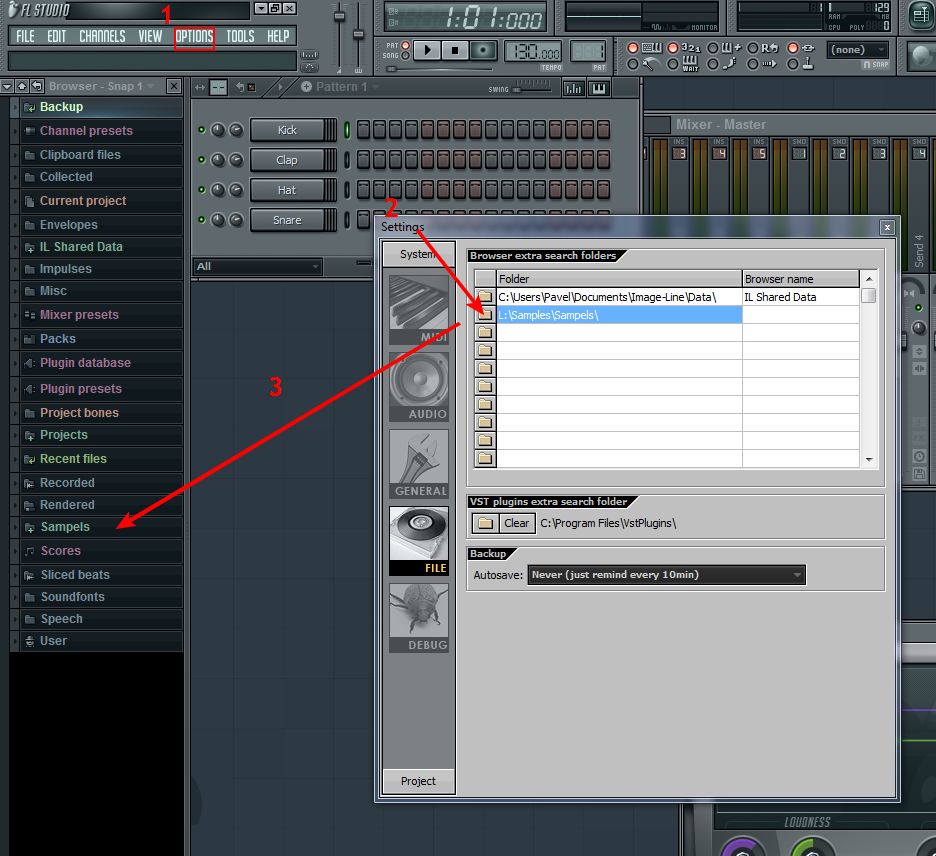Toggle typing keyboard to piano switch
Screen dimensions: 936x856
tap(633, 48)
